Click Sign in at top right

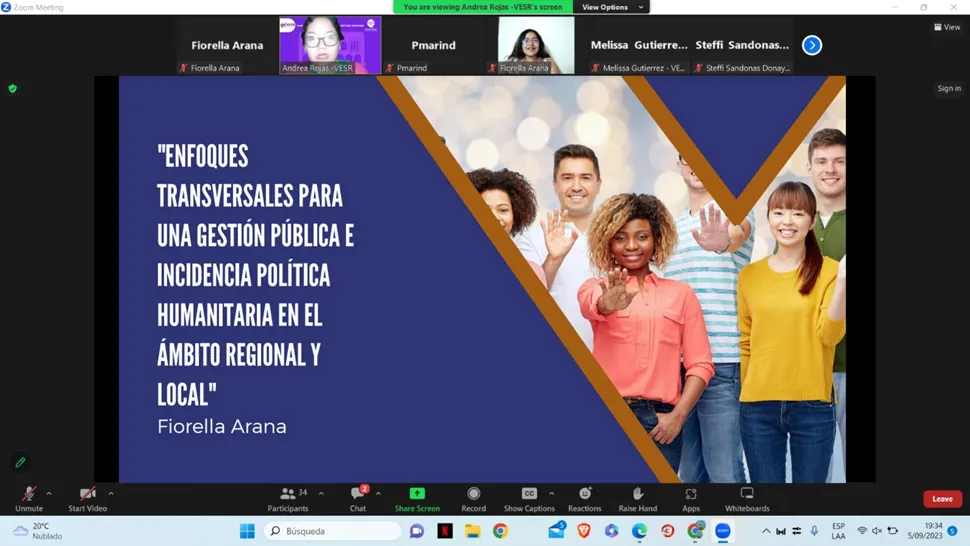[x=949, y=89]
